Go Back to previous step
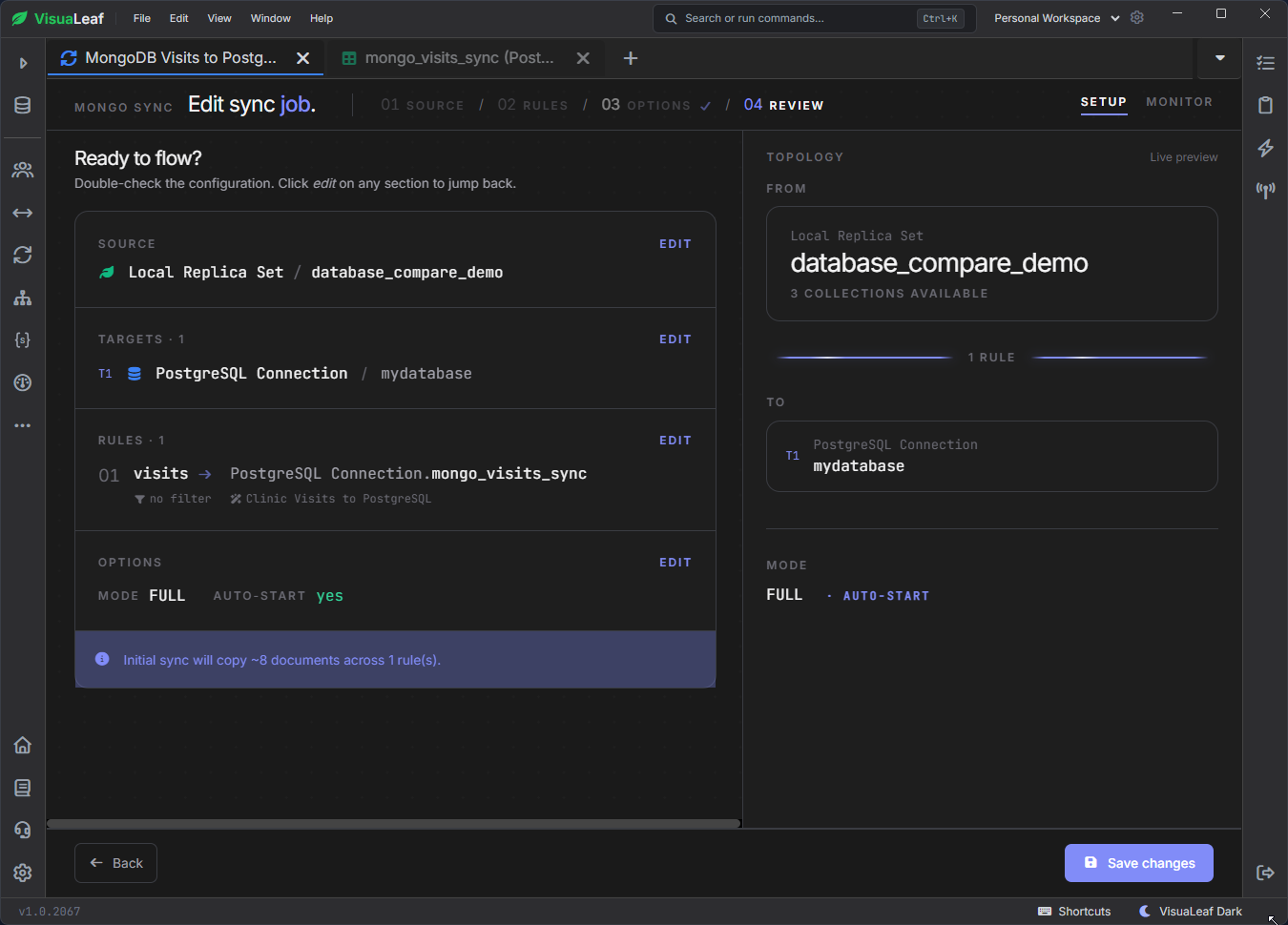 [x=116, y=863]
